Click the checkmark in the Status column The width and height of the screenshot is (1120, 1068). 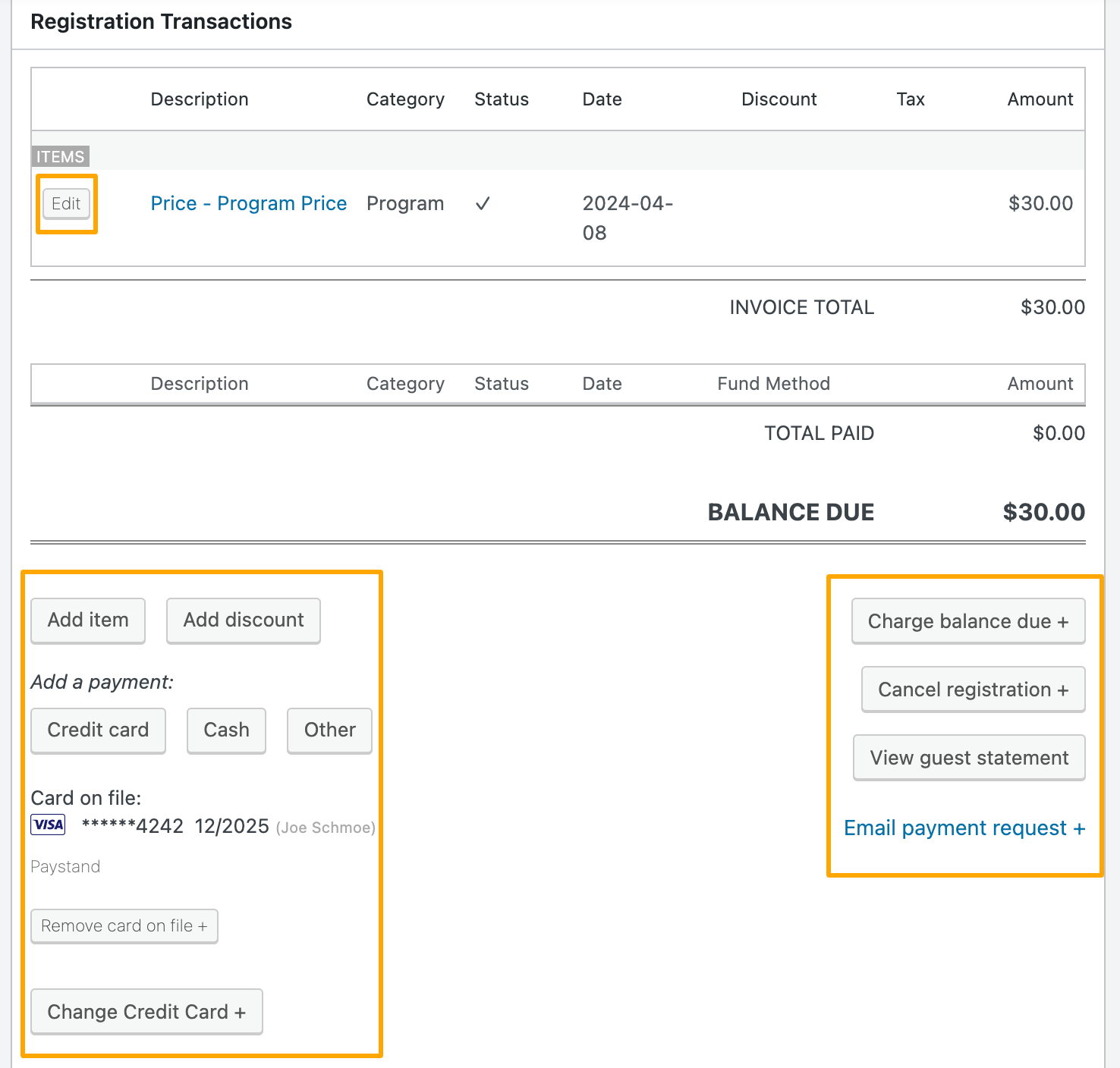tap(483, 203)
